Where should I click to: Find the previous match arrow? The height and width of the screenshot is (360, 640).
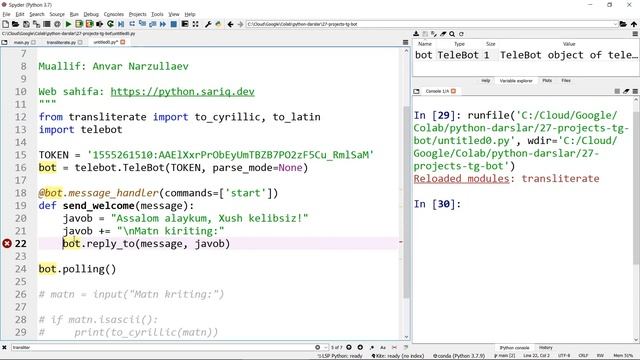349,347
